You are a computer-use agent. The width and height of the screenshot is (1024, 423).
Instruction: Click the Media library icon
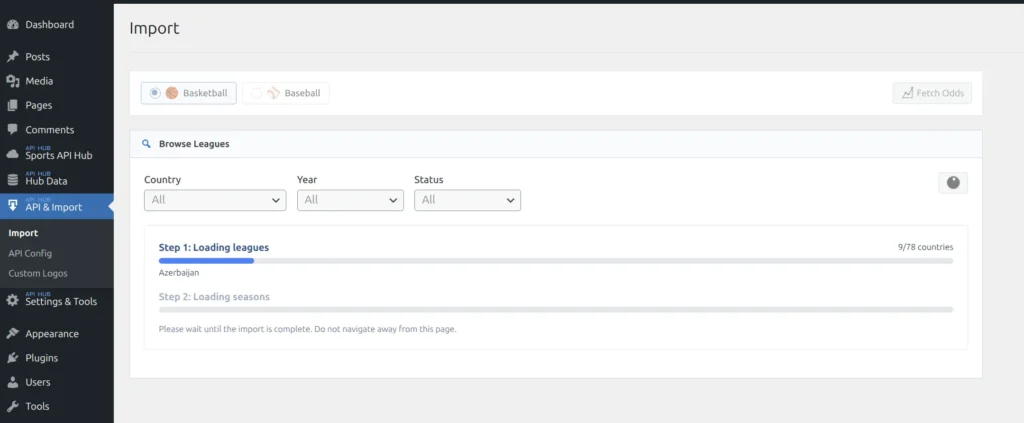point(12,81)
